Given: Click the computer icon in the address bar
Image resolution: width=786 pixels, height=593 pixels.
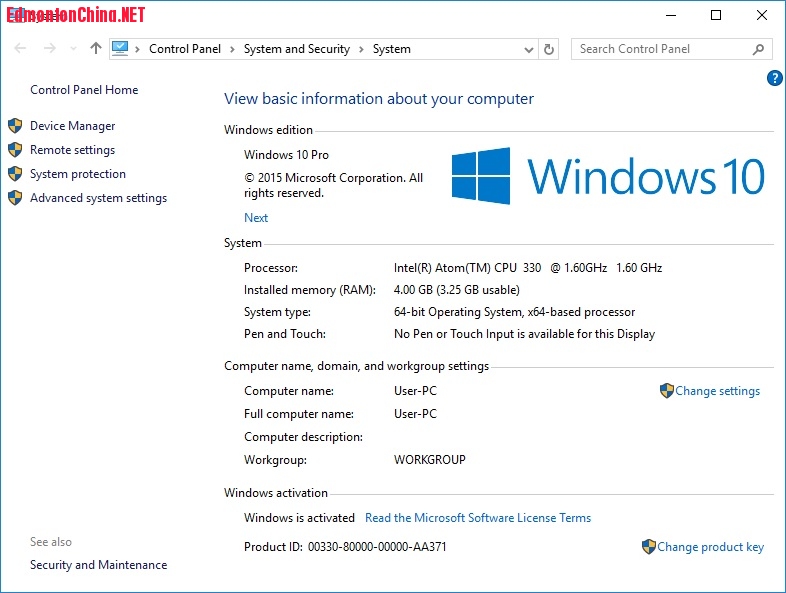Looking at the screenshot, I should pos(121,48).
